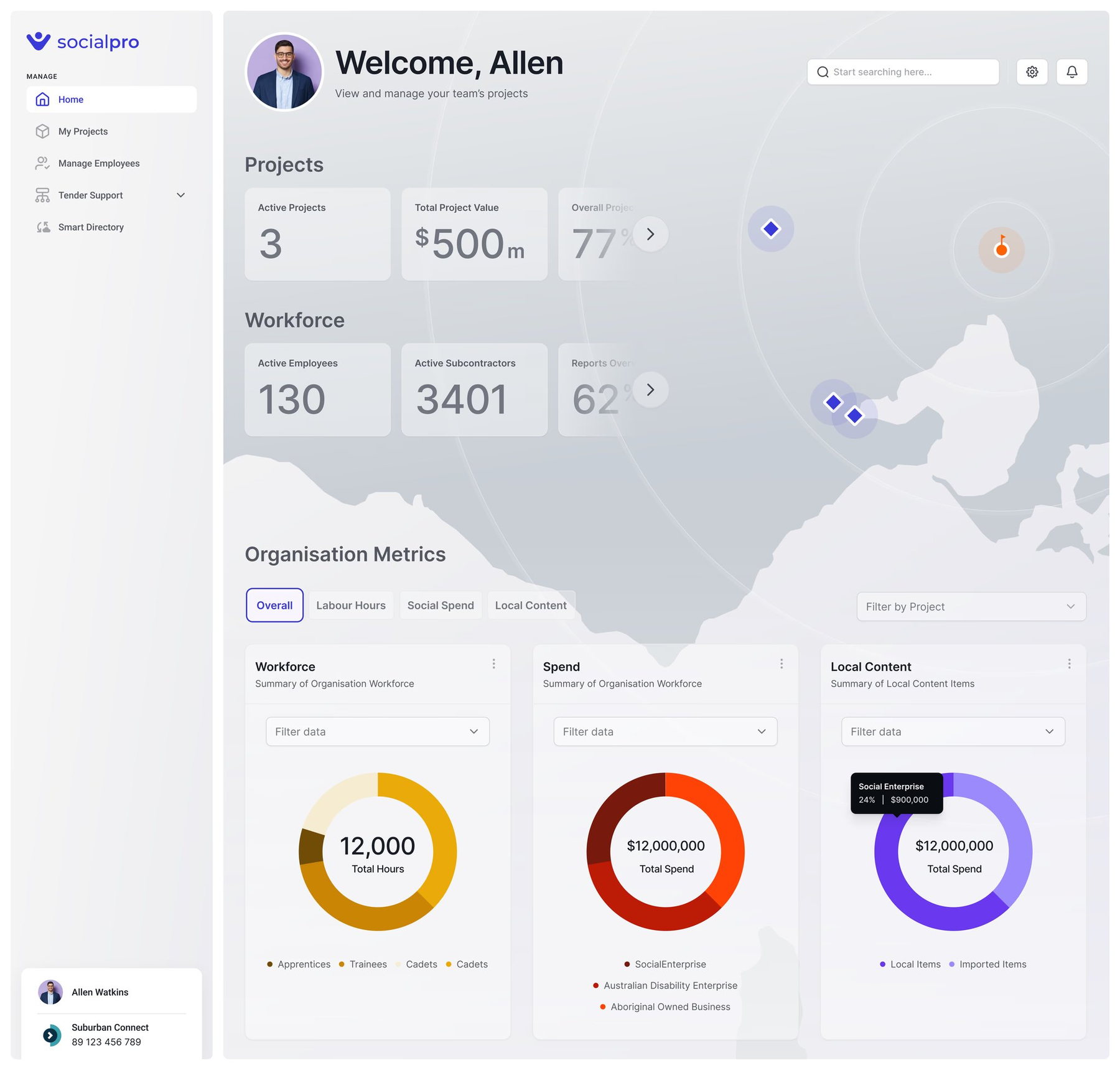Viewport: 1120px width, 1070px height.
Task: Click the orange map location marker
Action: click(1001, 249)
